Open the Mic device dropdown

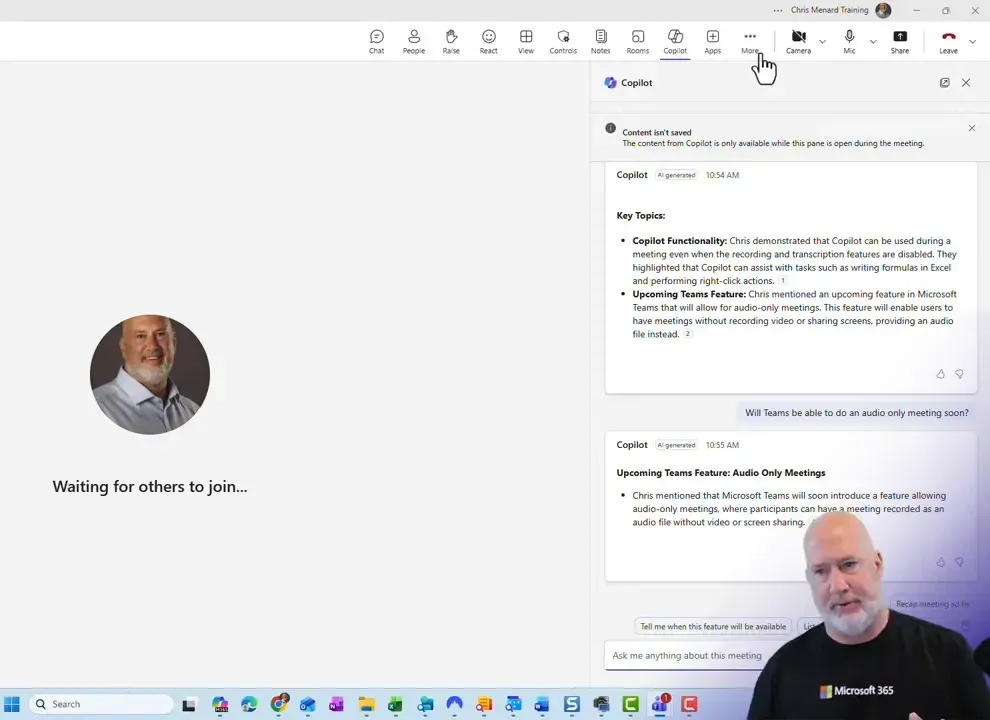coord(872,42)
